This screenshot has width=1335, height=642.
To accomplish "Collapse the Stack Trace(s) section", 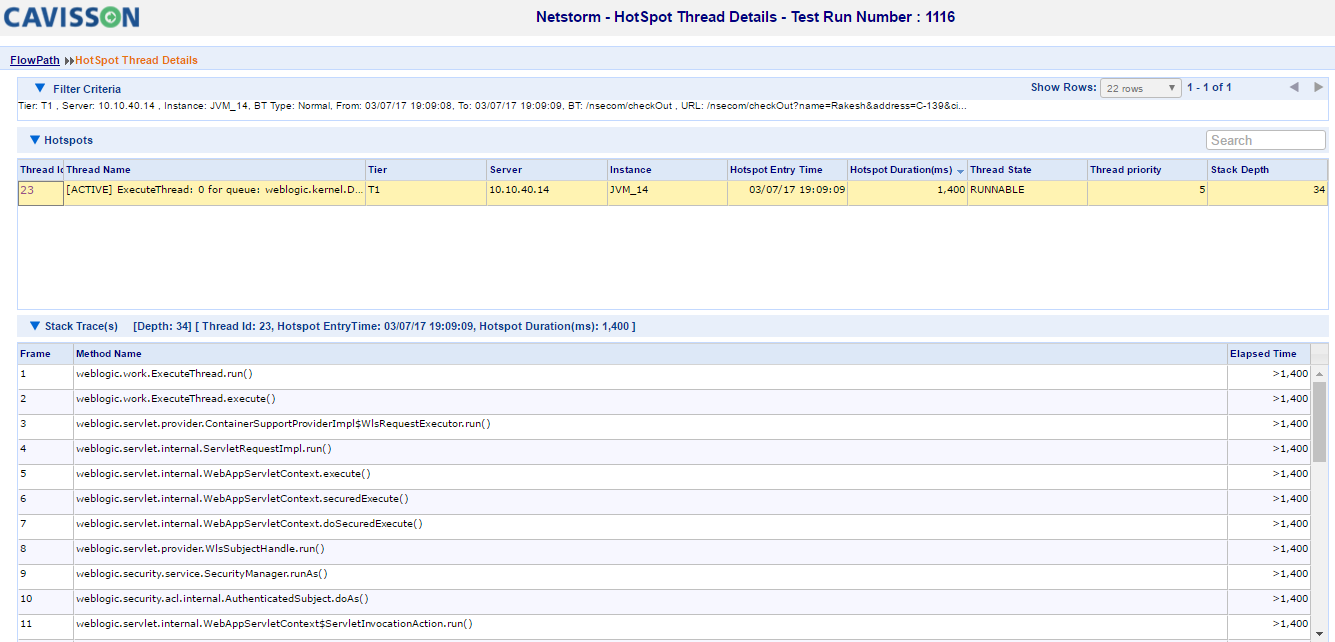I will coord(35,326).
